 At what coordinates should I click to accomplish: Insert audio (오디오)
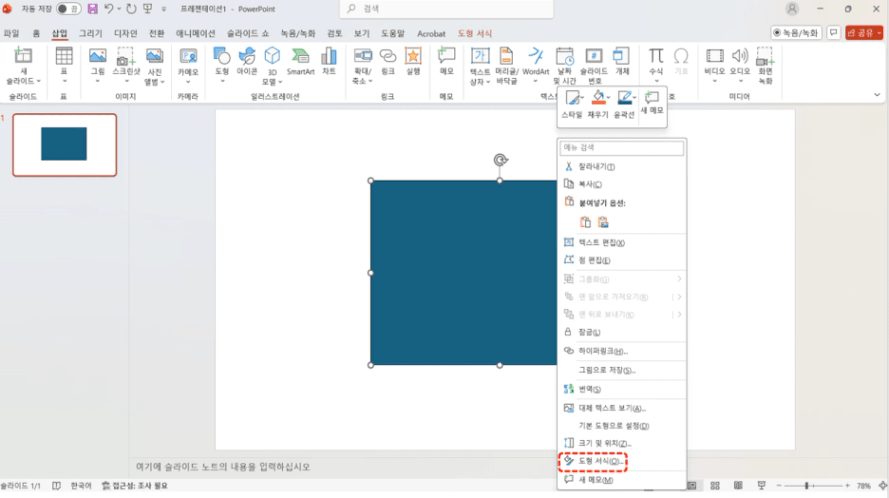click(739, 65)
